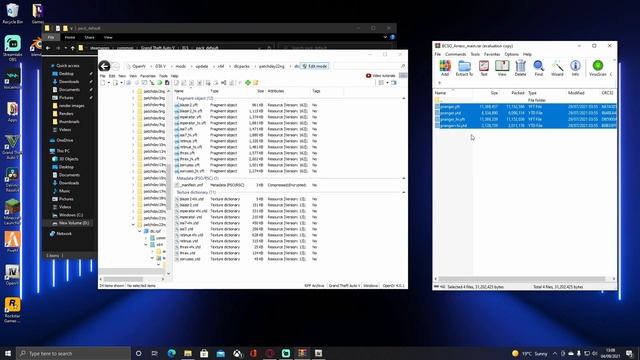Click the Video tutorials link in OpenIV
This screenshot has height=360, width=640.
[x=380, y=76]
